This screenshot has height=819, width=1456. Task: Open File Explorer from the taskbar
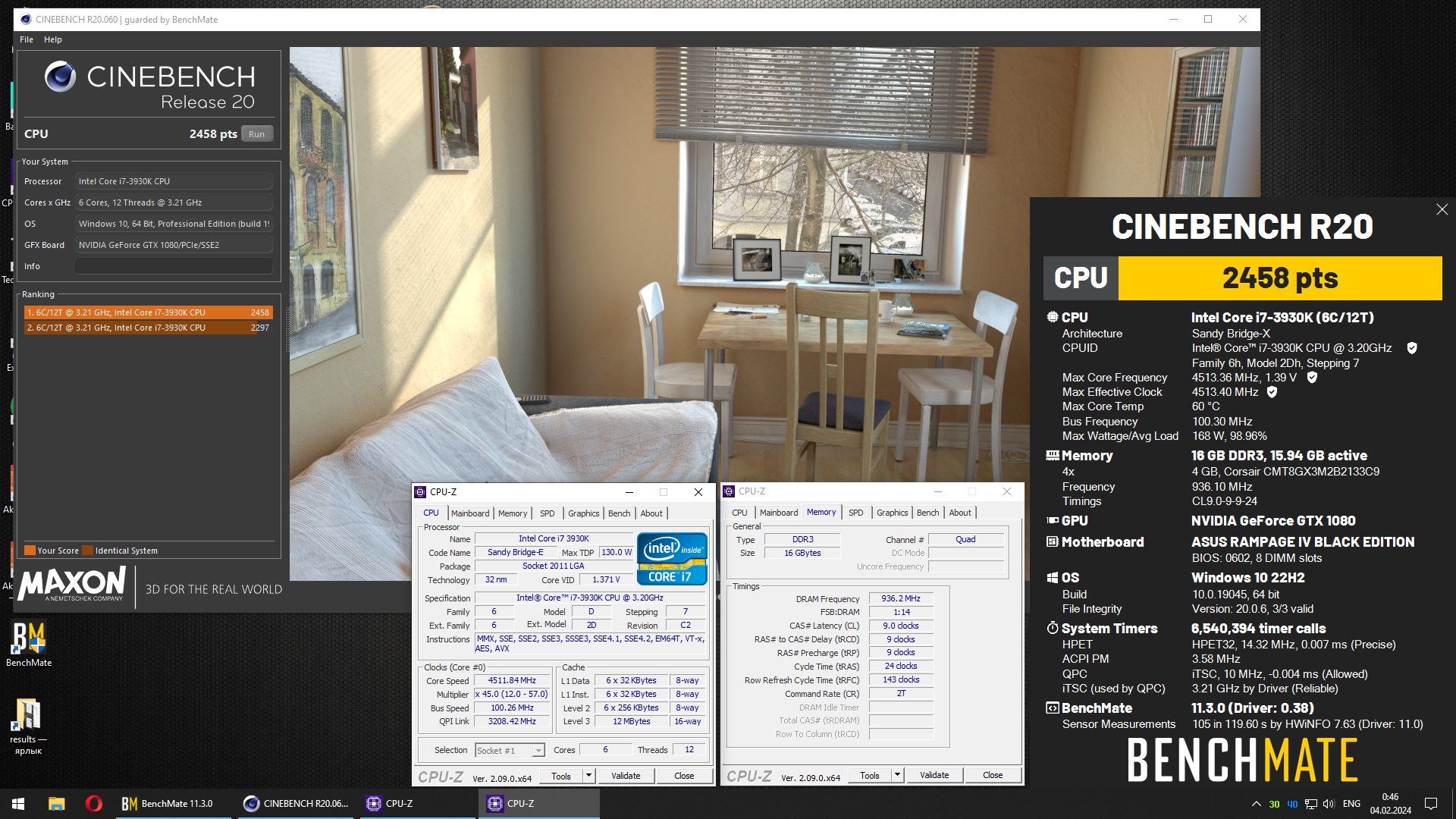pos(56,804)
